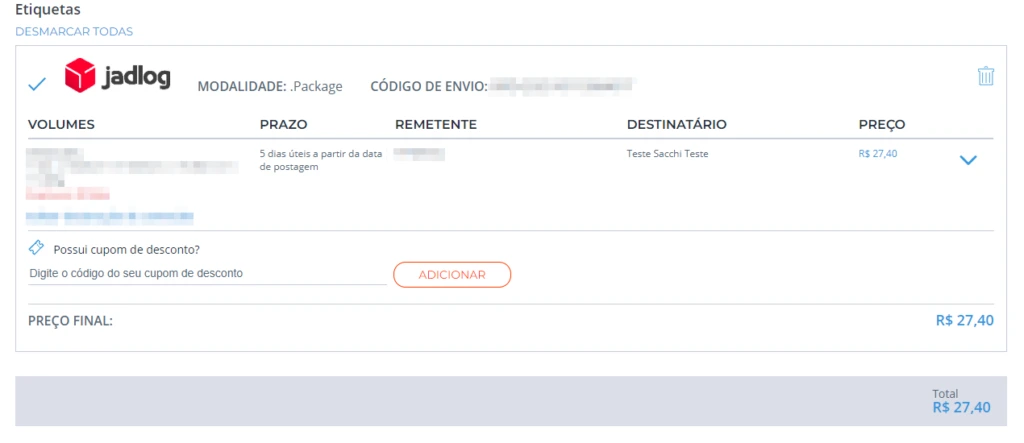Delete the Jadlog label with trash icon
This screenshot has width=1024, height=443.
click(x=986, y=76)
